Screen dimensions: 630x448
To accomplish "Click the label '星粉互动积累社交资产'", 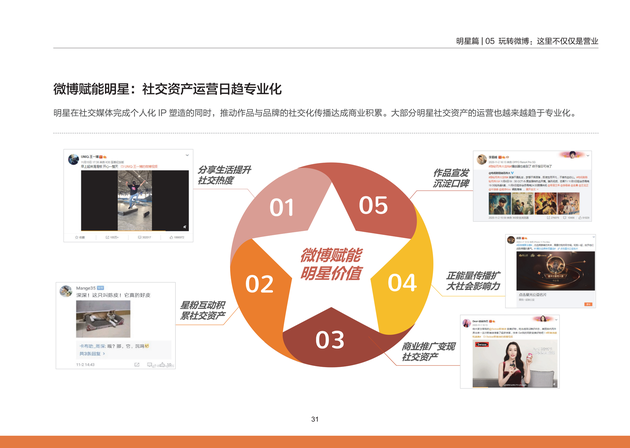I will 202,310.
